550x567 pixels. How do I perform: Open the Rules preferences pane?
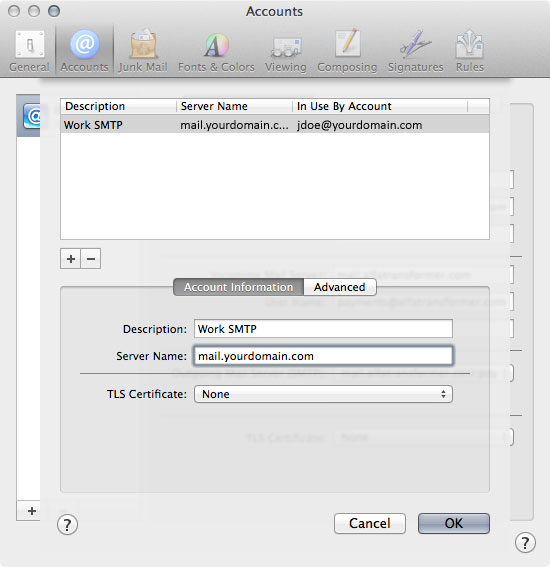tap(469, 51)
